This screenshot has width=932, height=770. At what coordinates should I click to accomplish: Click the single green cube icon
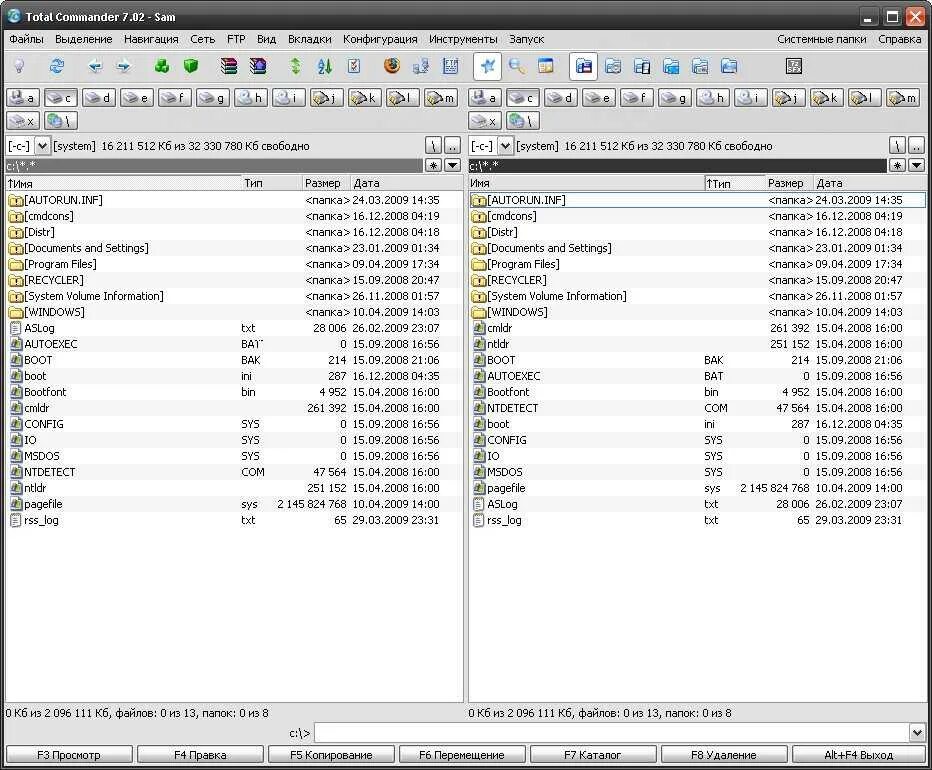191,66
